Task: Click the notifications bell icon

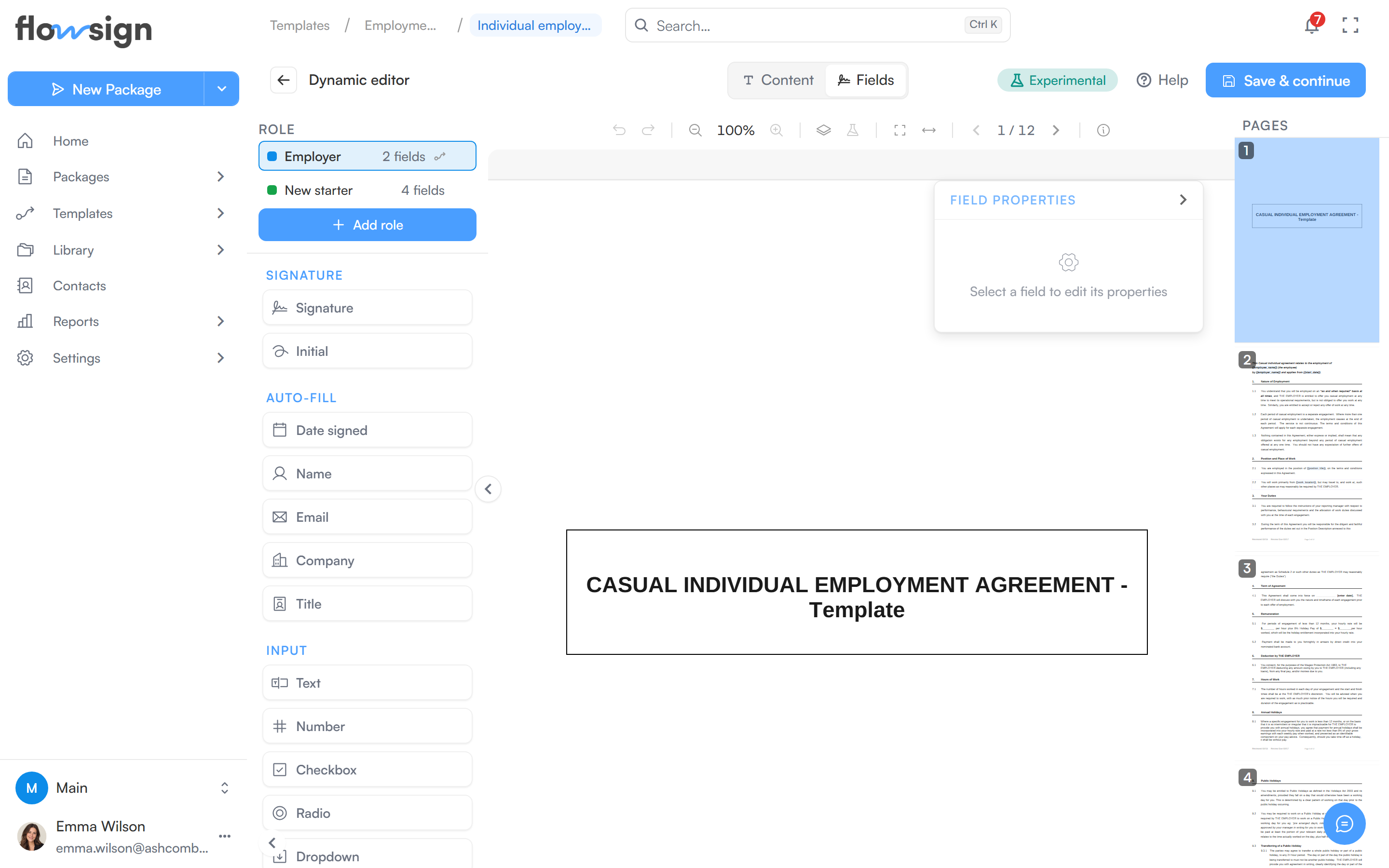Action: (1312, 25)
